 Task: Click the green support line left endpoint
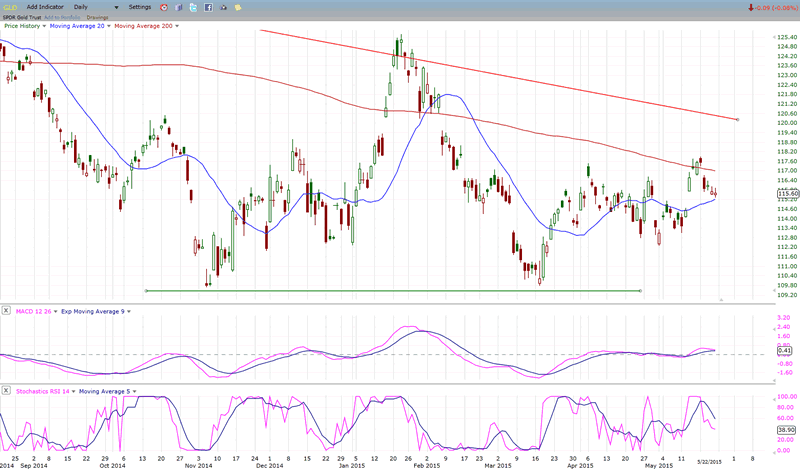(x=146, y=291)
